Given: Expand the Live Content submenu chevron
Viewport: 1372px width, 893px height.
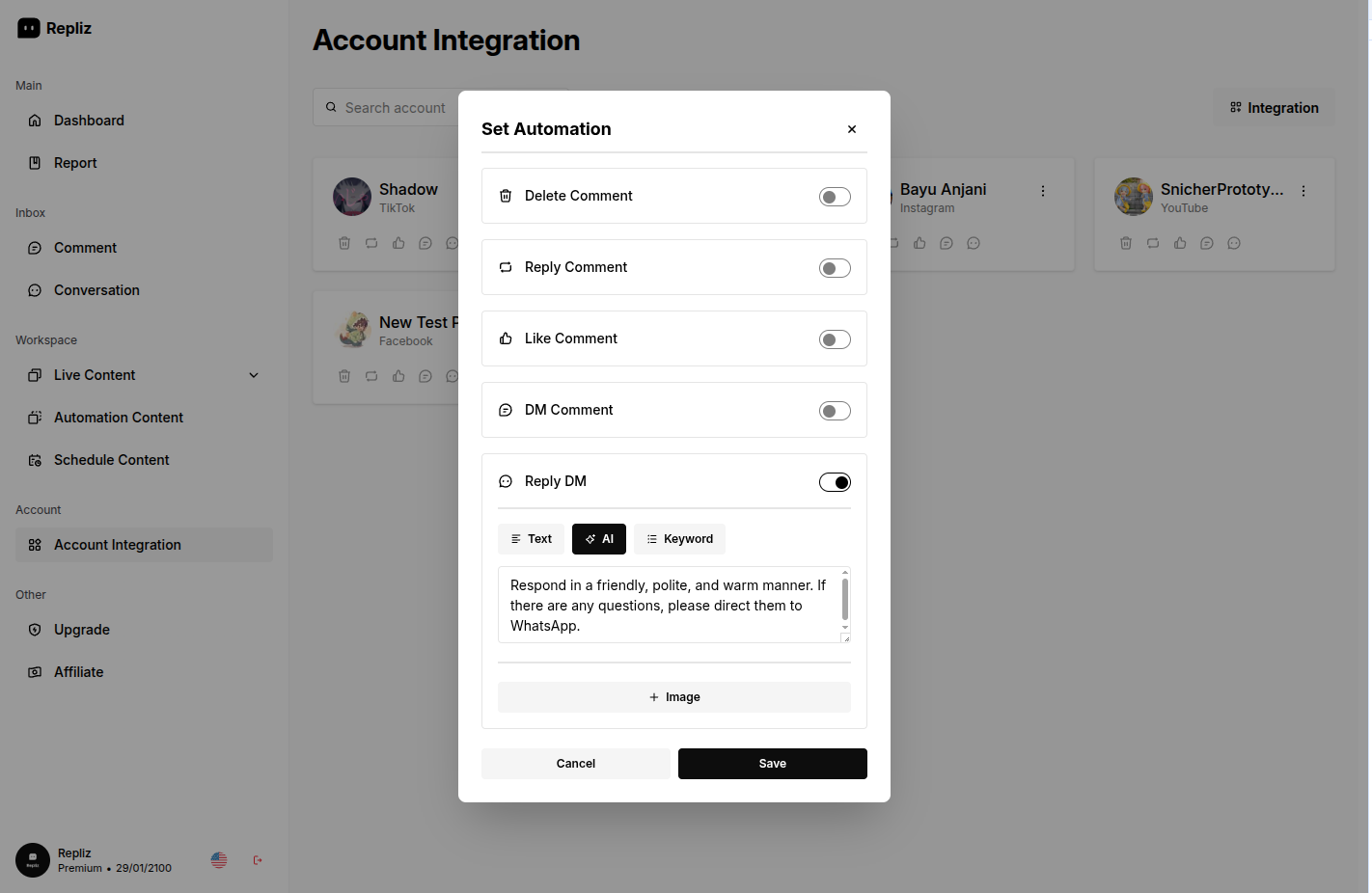Looking at the screenshot, I should (254, 375).
